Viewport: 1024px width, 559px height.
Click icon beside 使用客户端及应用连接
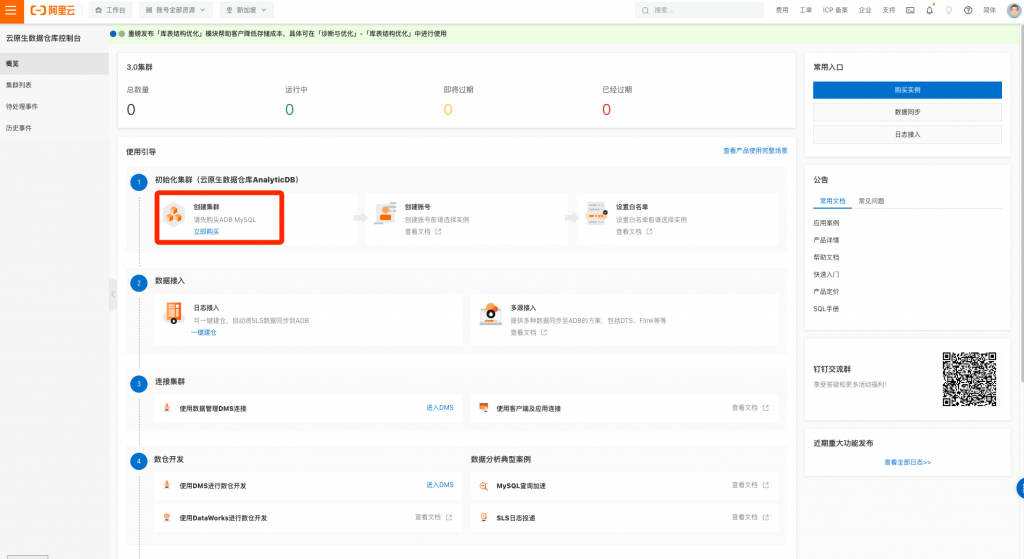coord(484,408)
